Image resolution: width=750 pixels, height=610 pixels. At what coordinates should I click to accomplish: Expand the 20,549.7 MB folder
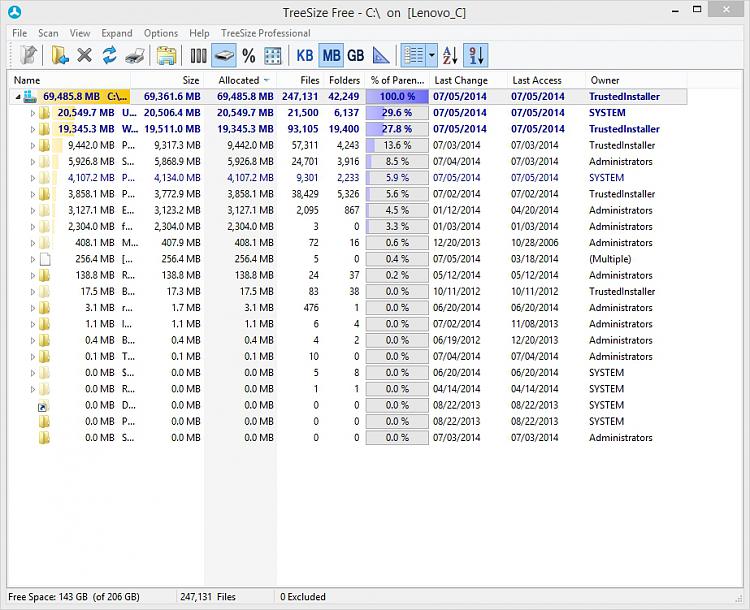(x=33, y=113)
